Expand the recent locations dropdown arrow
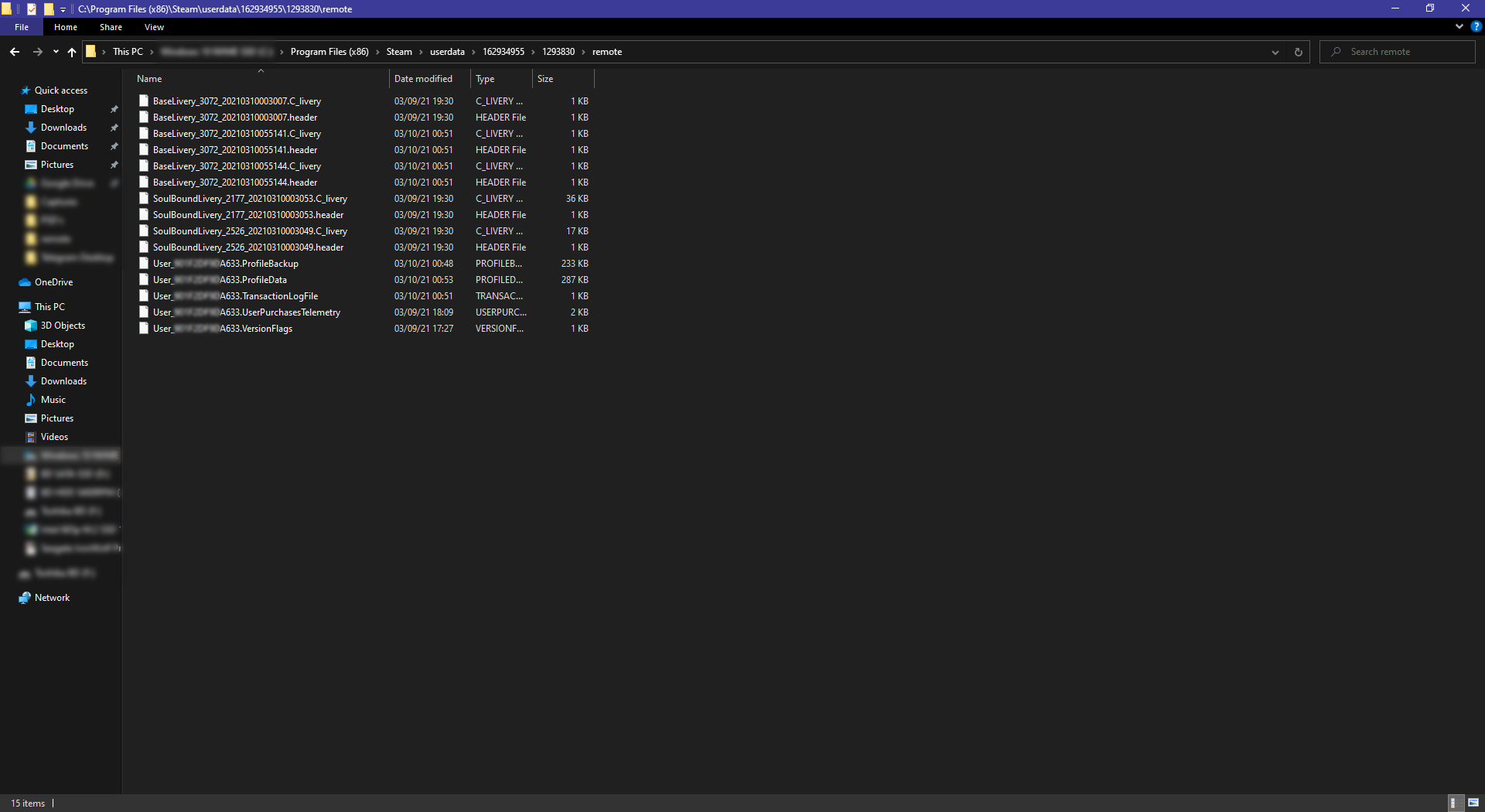Screen dimensions: 1485x812 [56, 52]
